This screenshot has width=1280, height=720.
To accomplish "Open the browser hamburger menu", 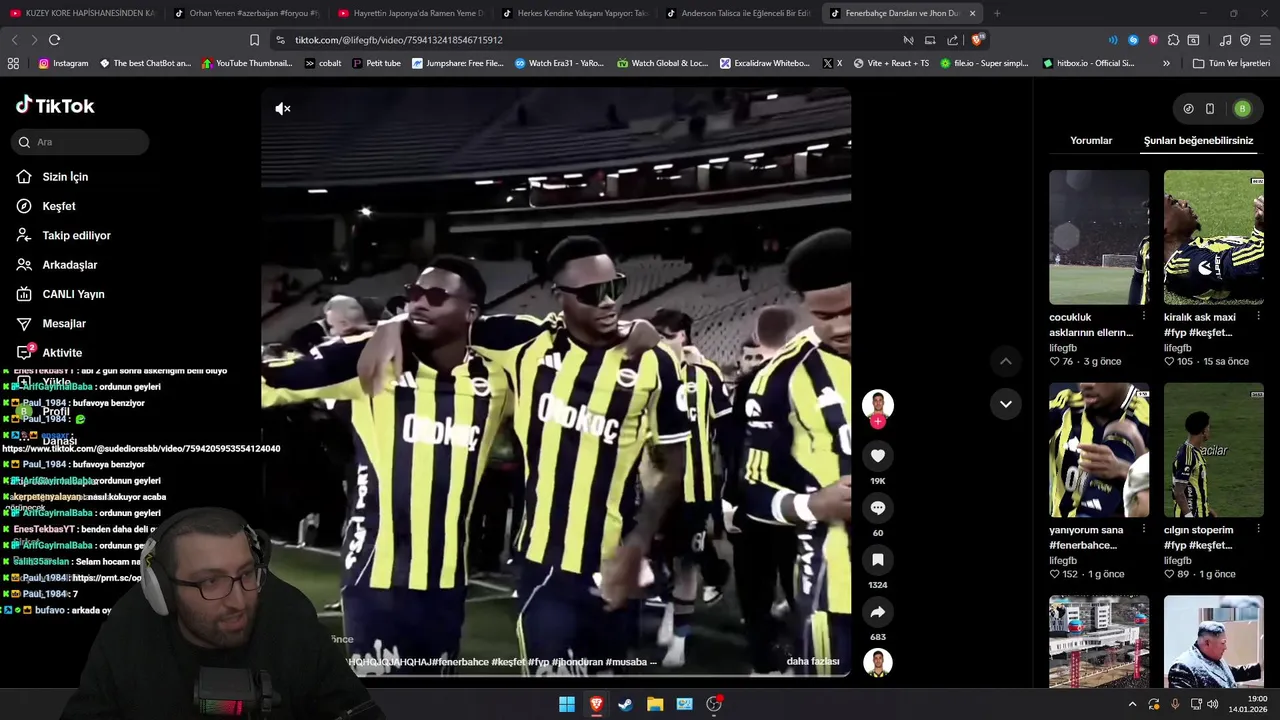I will 1265,40.
